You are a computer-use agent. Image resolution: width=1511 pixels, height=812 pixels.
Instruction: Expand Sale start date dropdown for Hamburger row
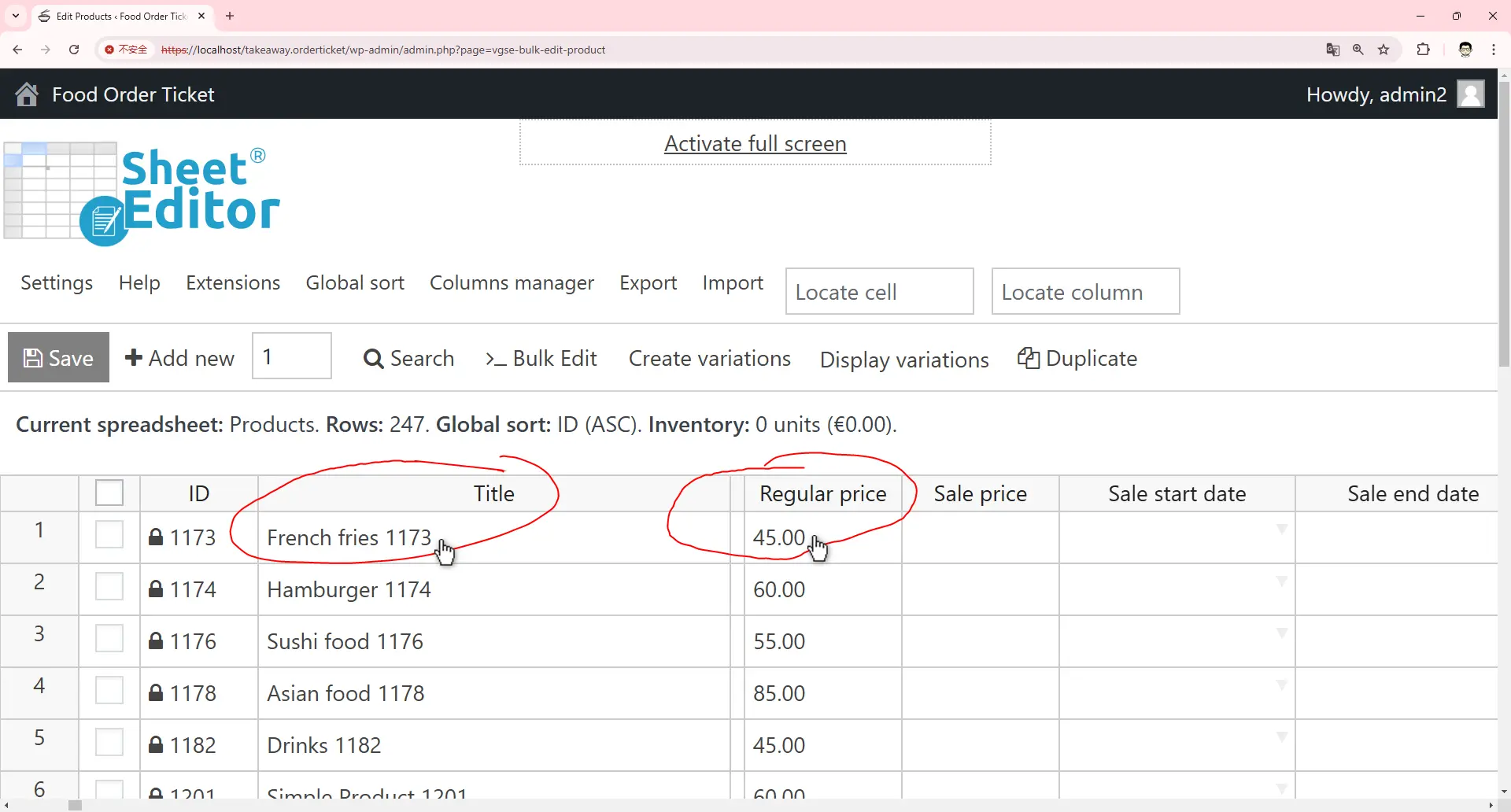(x=1281, y=581)
